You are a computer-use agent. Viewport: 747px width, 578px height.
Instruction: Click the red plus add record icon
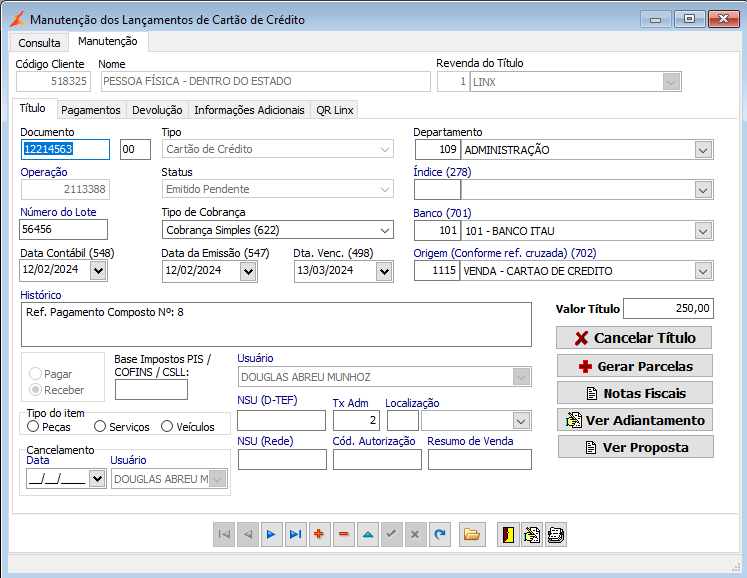[319, 535]
